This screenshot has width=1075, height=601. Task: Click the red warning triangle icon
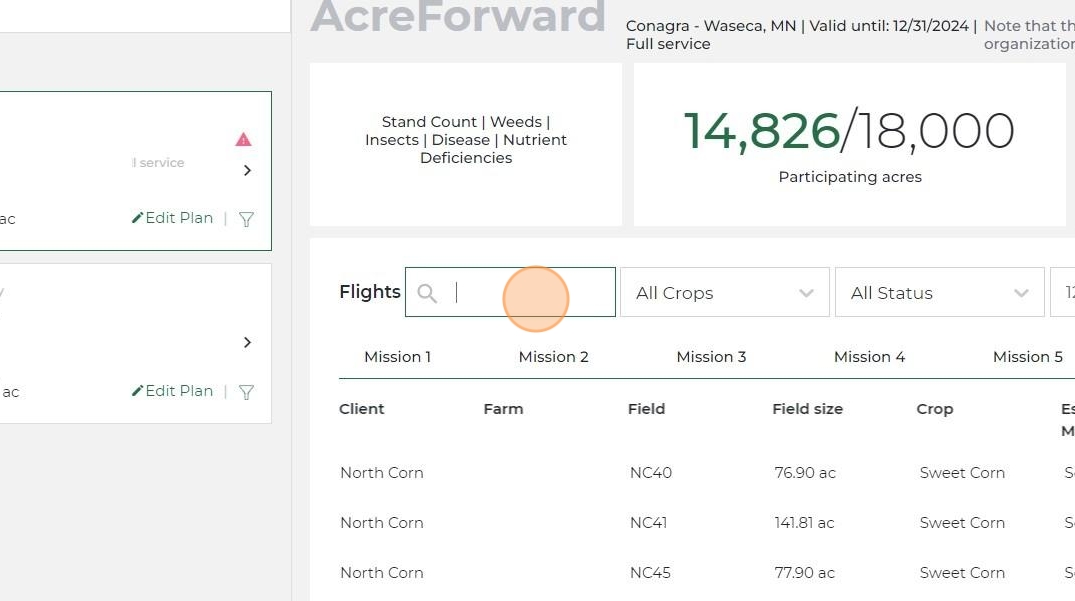coord(243,140)
